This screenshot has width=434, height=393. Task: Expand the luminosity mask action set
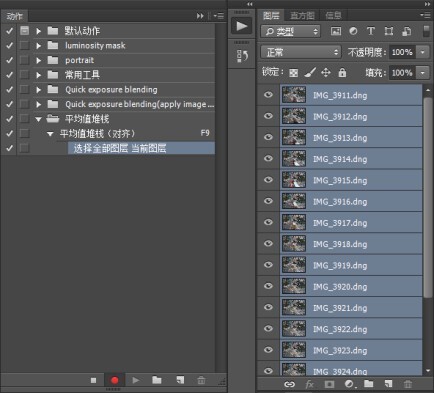pos(39,46)
